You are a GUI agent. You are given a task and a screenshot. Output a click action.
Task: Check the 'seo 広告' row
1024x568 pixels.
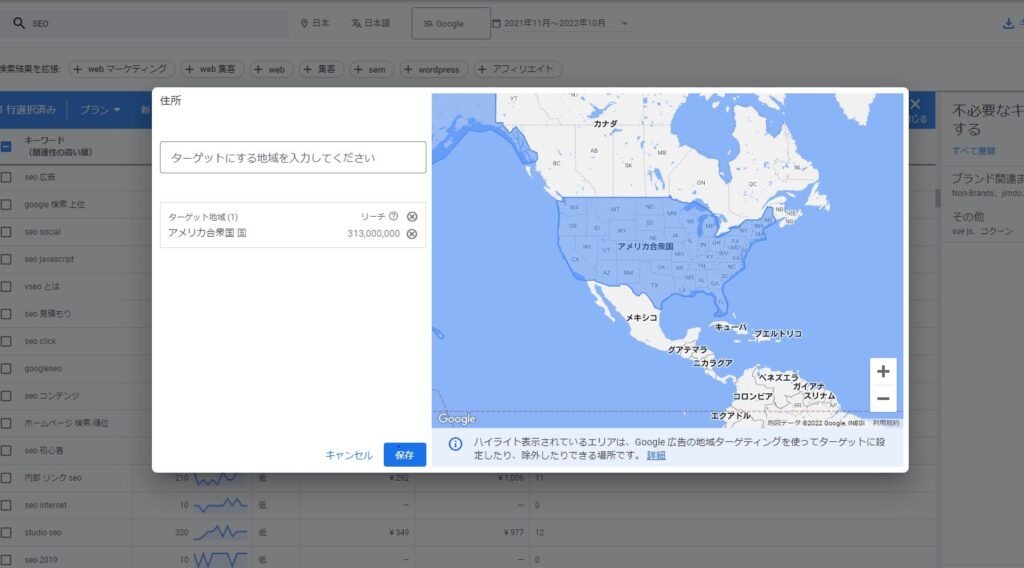tap(6, 177)
